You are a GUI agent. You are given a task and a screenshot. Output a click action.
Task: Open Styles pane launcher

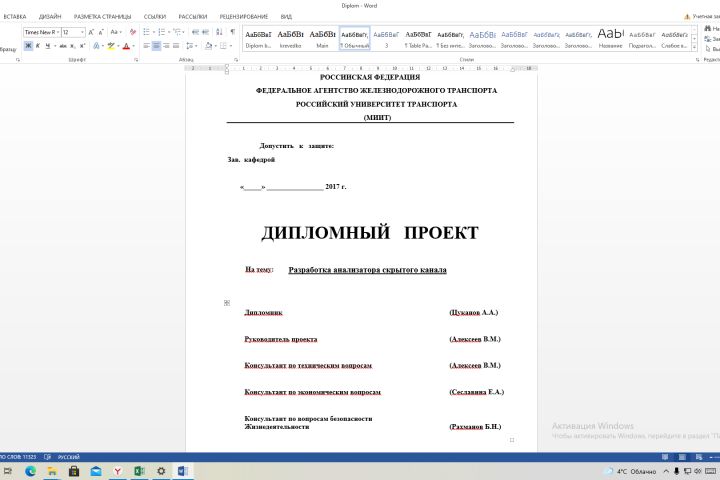(x=697, y=60)
